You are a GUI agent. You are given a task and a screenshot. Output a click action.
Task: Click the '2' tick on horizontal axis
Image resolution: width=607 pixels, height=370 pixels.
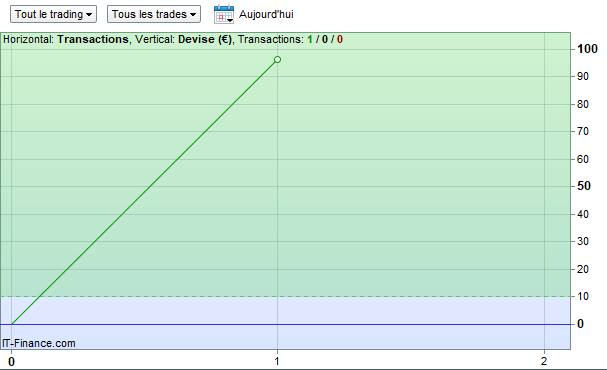(x=544, y=361)
